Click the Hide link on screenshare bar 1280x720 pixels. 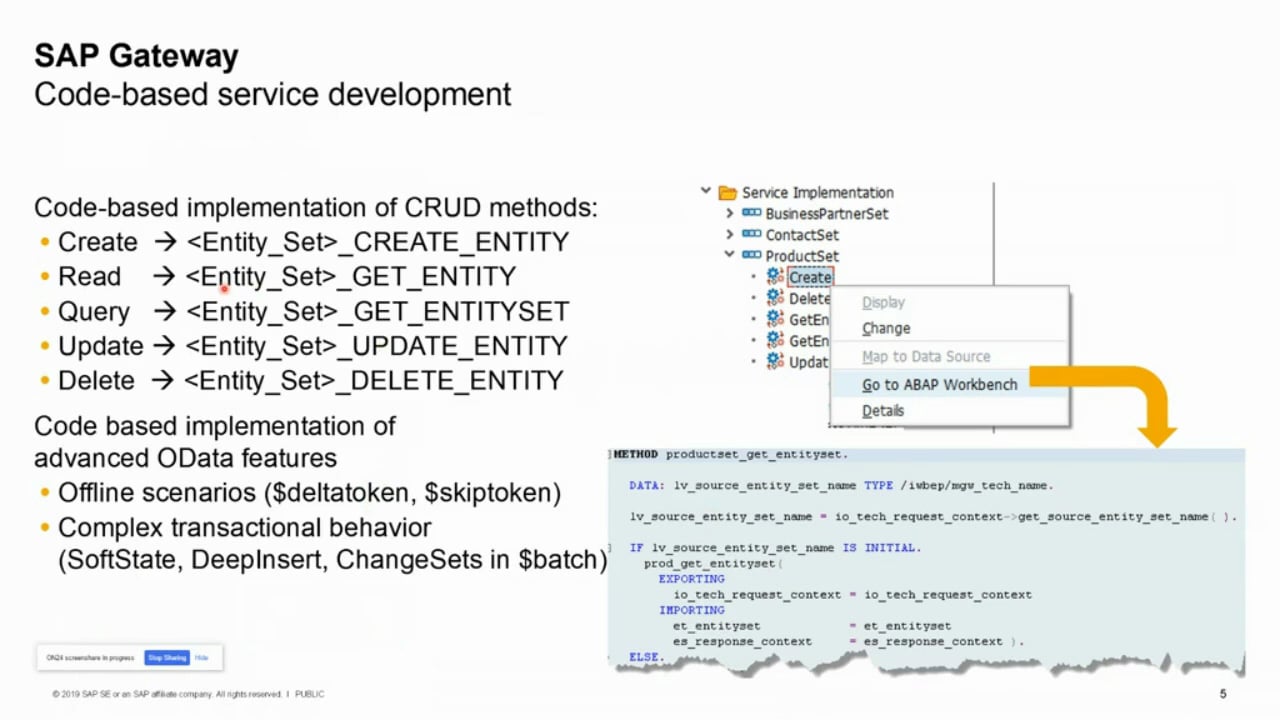(x=201, y=657)
